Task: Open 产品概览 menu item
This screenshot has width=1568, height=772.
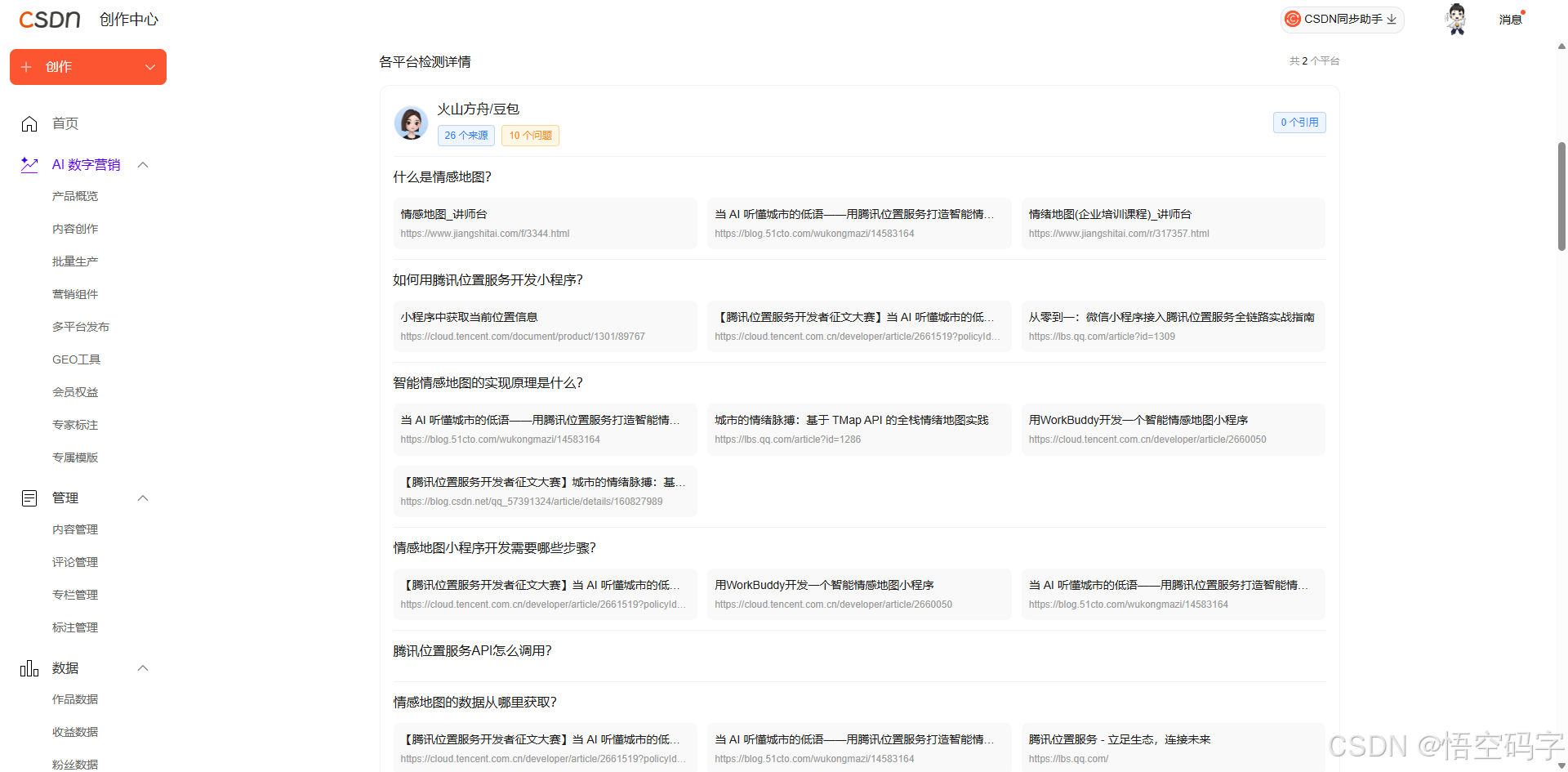Action: 75,196
